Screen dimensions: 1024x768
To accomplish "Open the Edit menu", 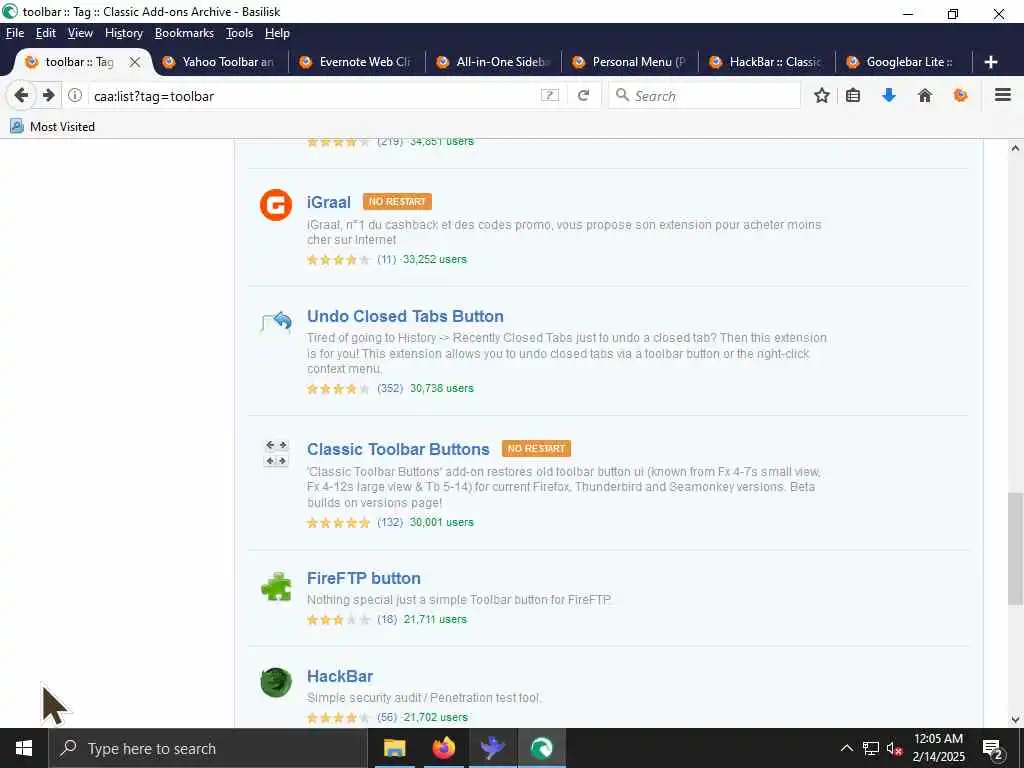I will pos(46,33).
